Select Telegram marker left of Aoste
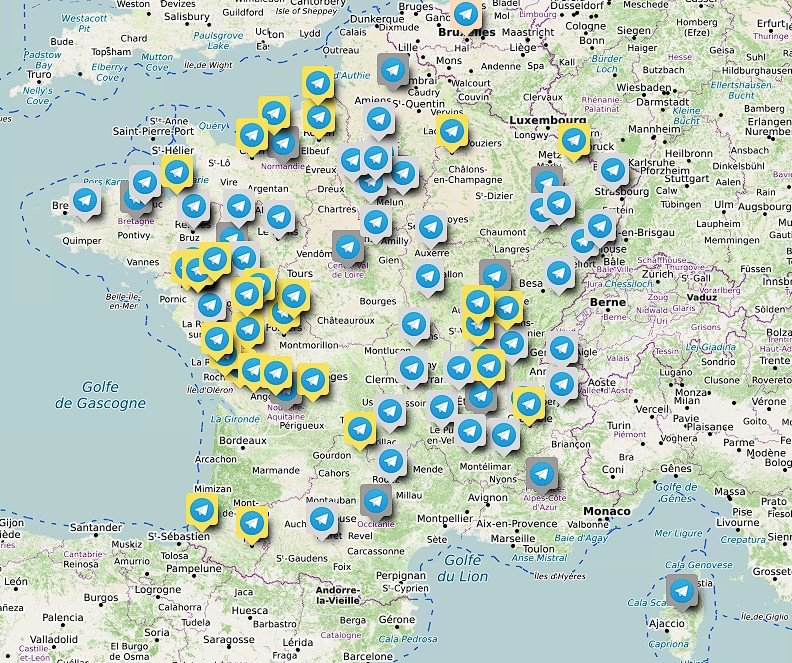Screen dimensions: 792x663 (x=562, y=386)
